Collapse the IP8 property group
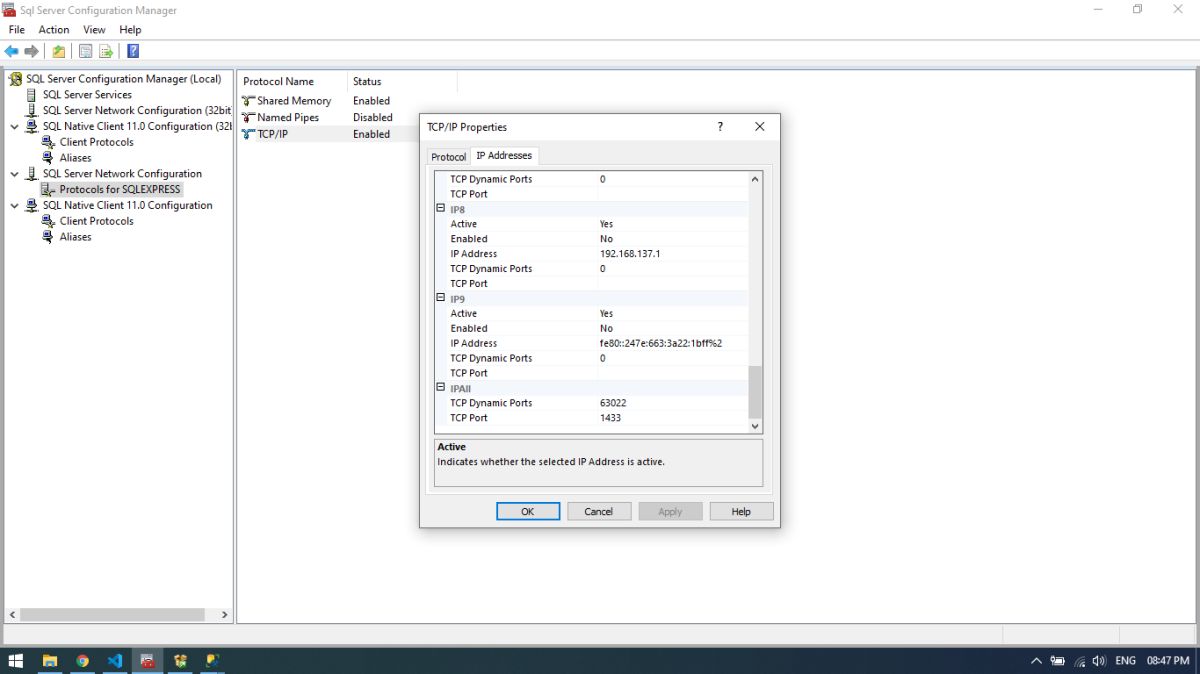1200x674 pixels. pos(440,209)
